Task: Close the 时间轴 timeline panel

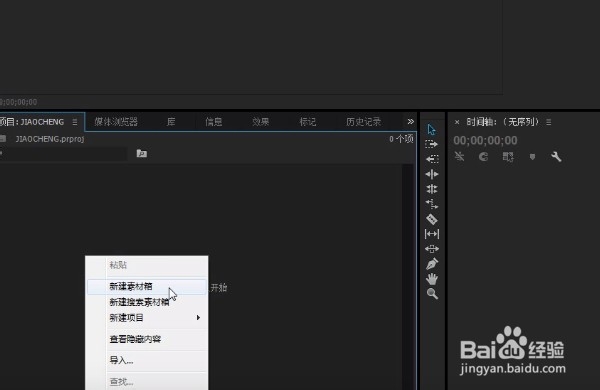Action: coord(457,122)
